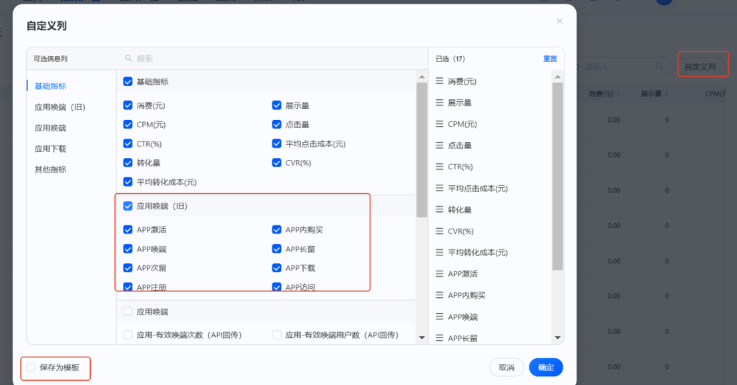Toggle the APP内购买 checkbox

coord(276,229)
